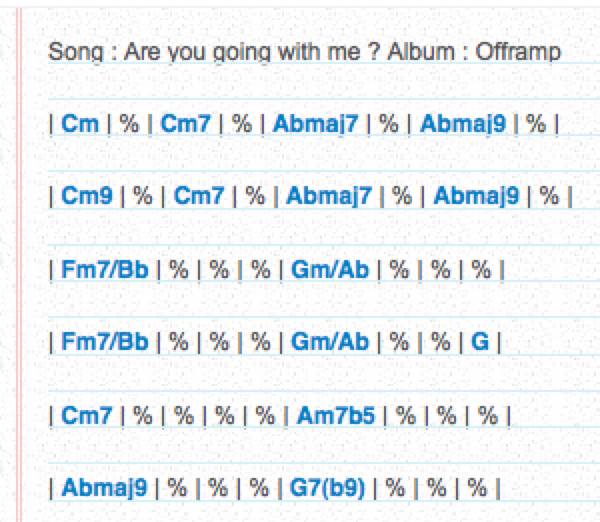
Task: Click repeat sign after Am7b5 chord
Action: (405, 415)
